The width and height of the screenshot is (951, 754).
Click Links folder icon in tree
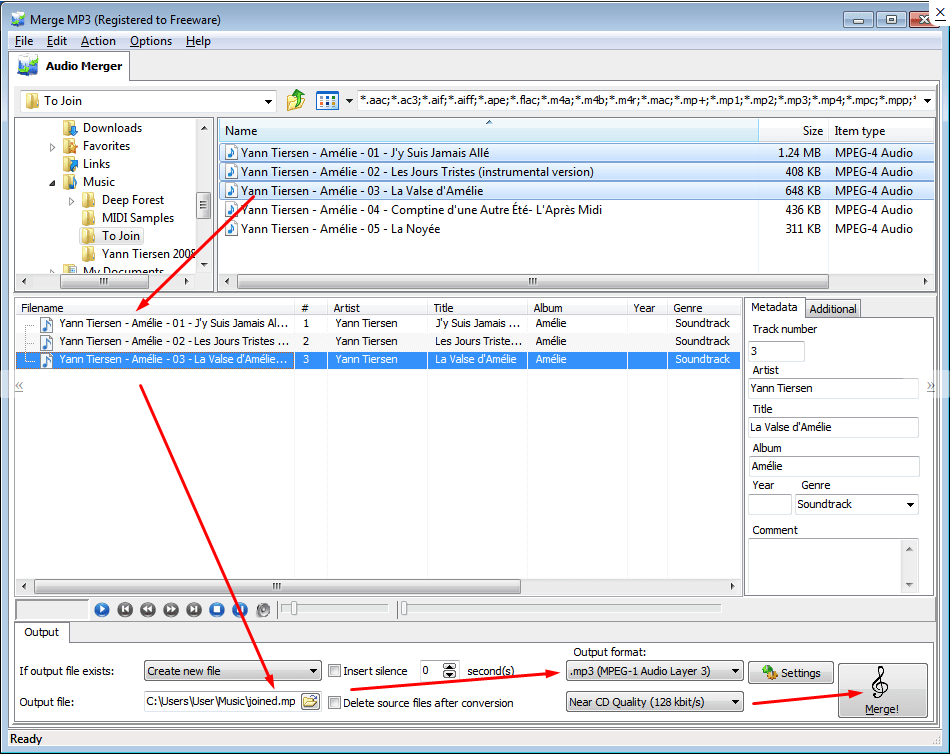coord(70,164)
